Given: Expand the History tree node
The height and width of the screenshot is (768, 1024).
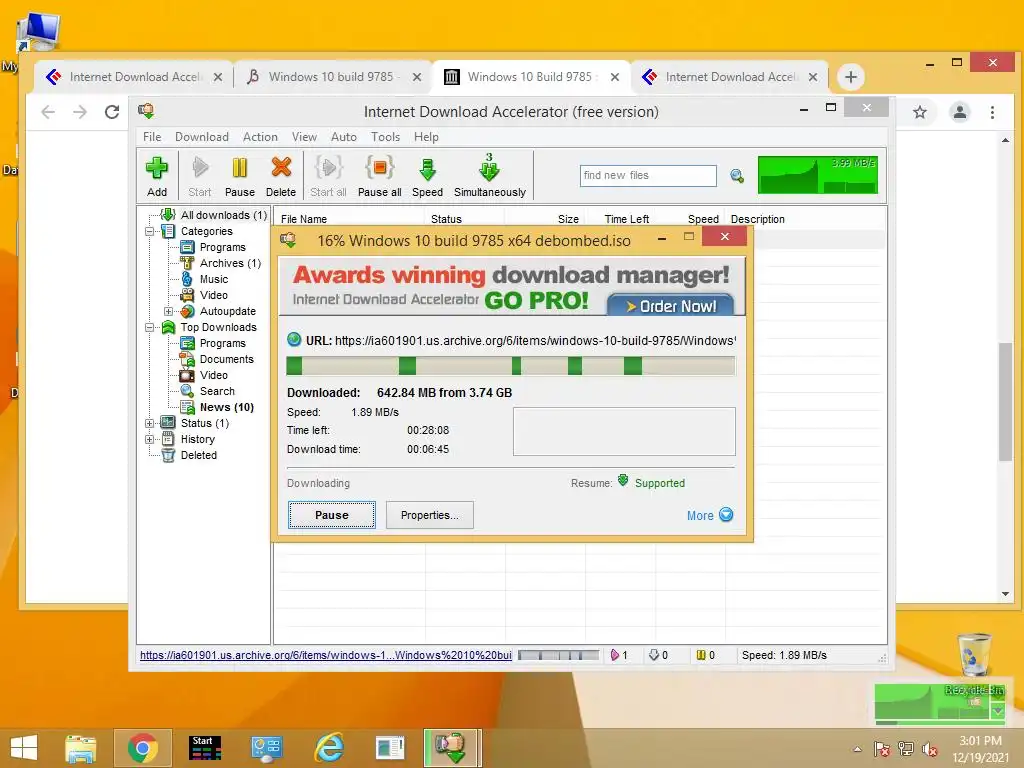Looking at the screenshot, I should [150, 440].
